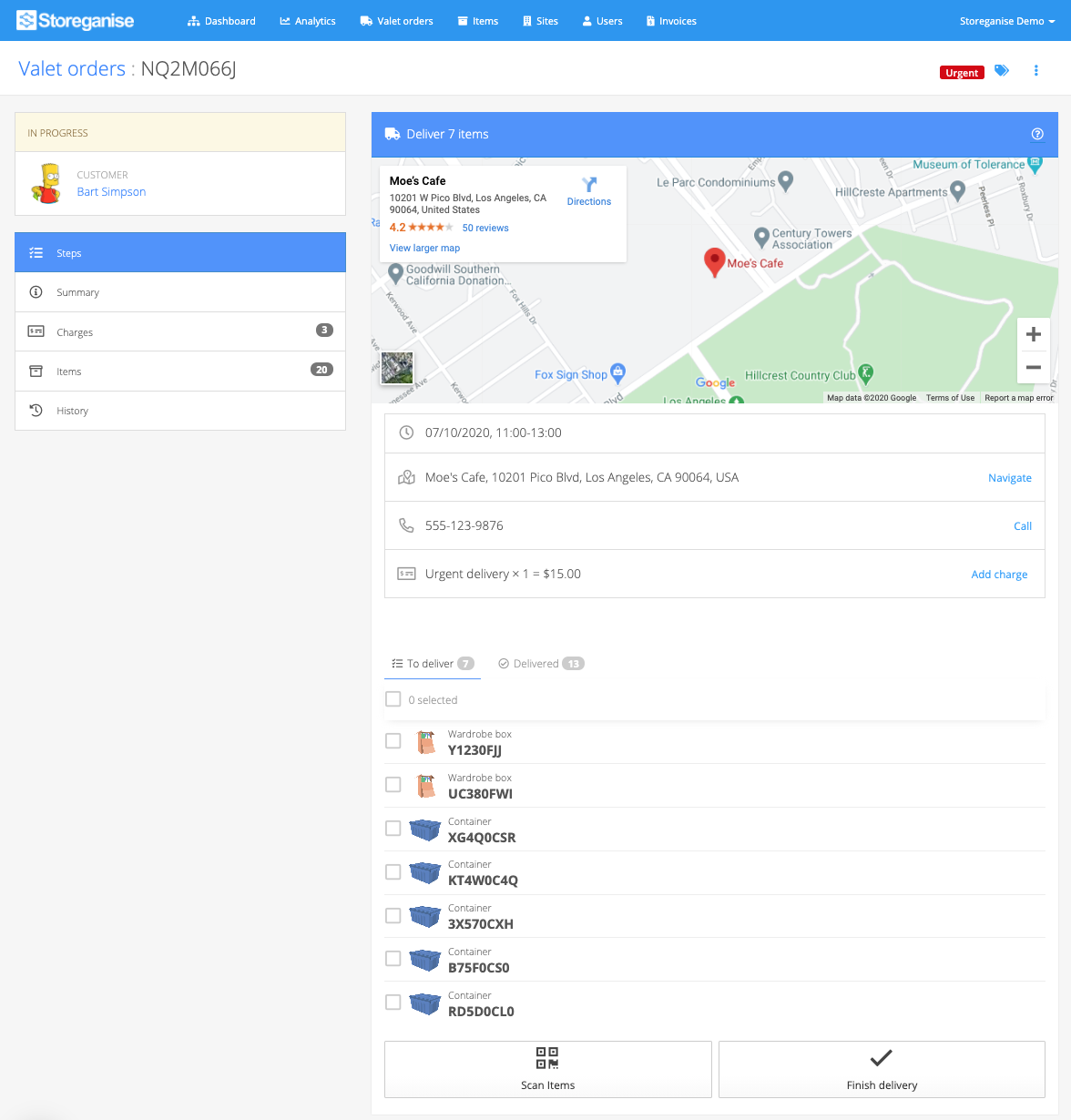Open the three-dot more options menu
The image size is (1071, 1120).
[1036, 70]
